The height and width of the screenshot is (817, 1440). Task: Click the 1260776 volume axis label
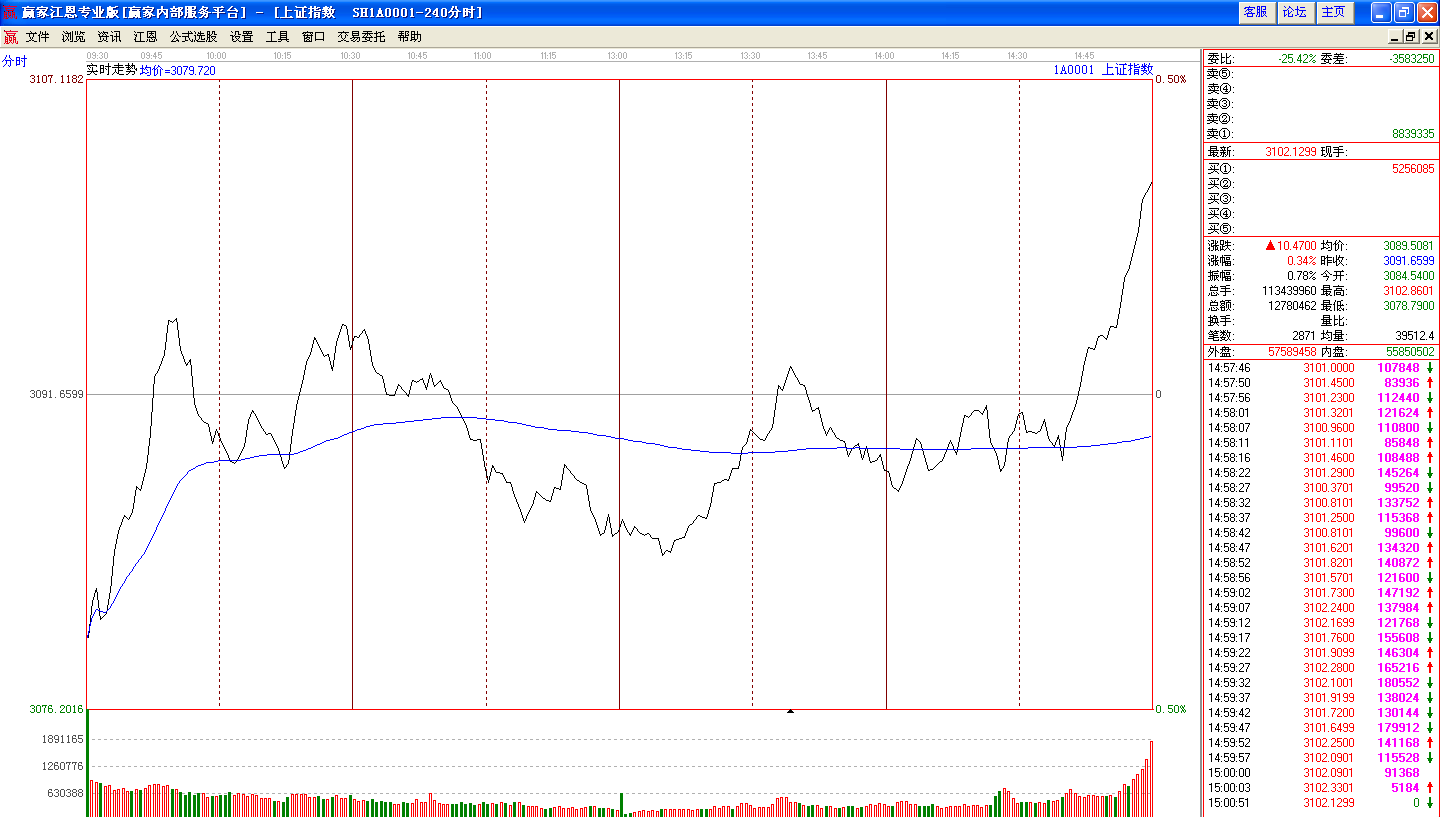click(62, 766)
